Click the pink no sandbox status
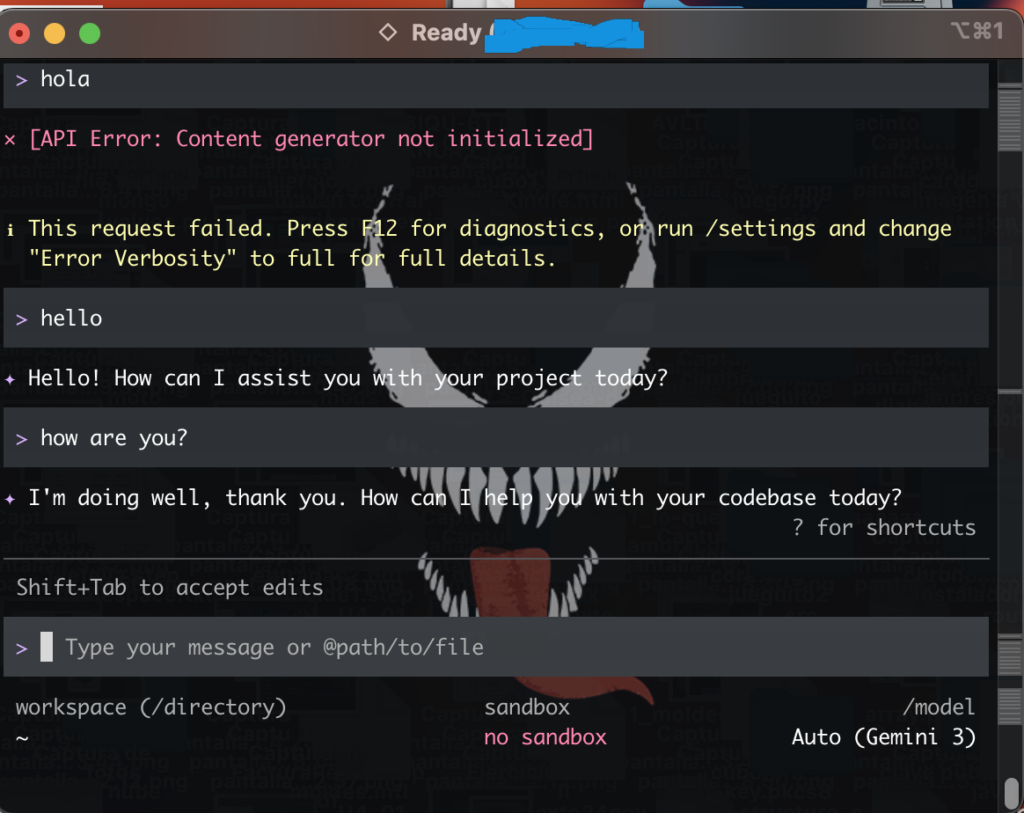The width and height of the screenshot is (1024, 813). (545, 738)
